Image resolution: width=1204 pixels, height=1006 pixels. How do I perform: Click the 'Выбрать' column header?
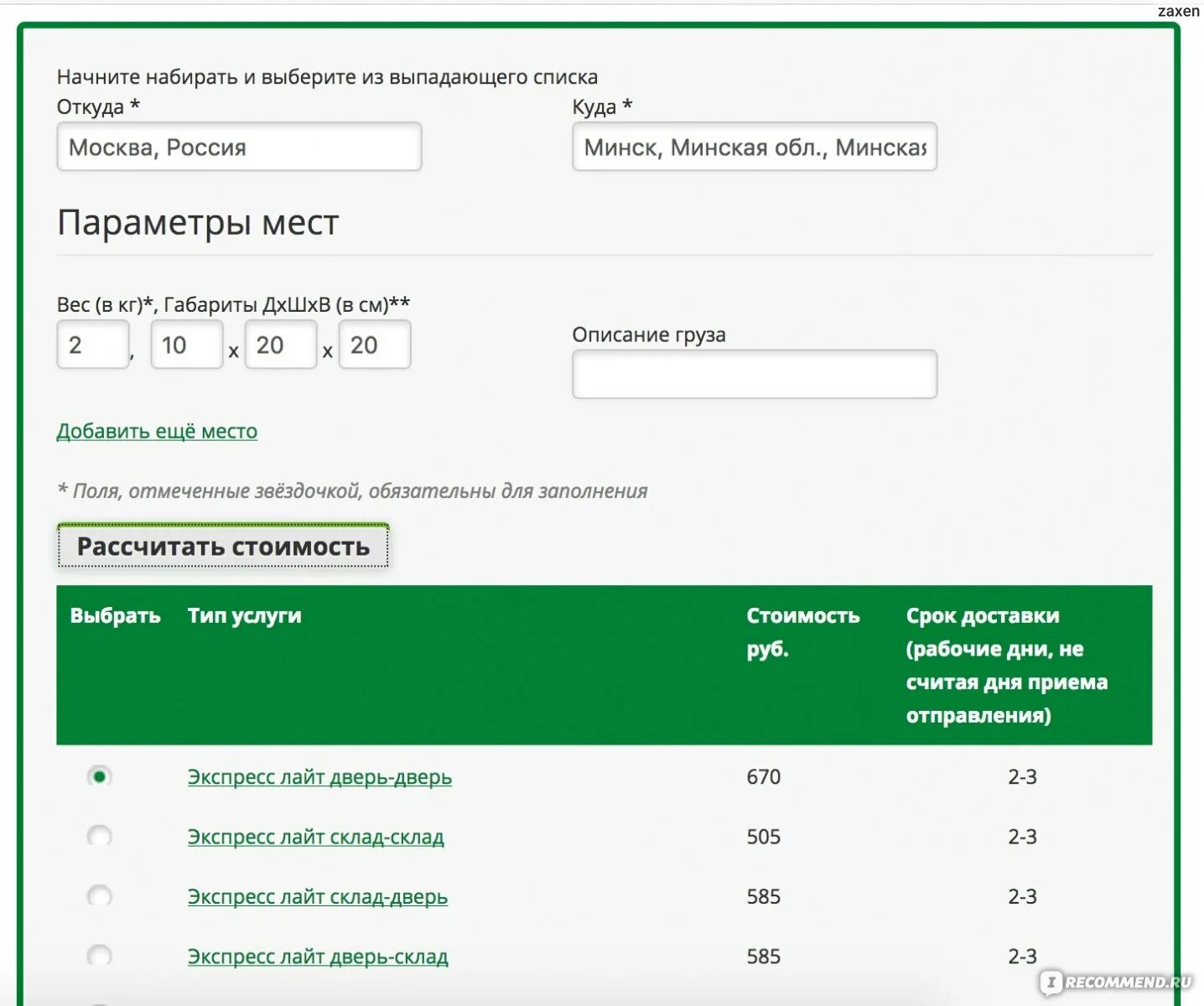click(x=115, y=615)
